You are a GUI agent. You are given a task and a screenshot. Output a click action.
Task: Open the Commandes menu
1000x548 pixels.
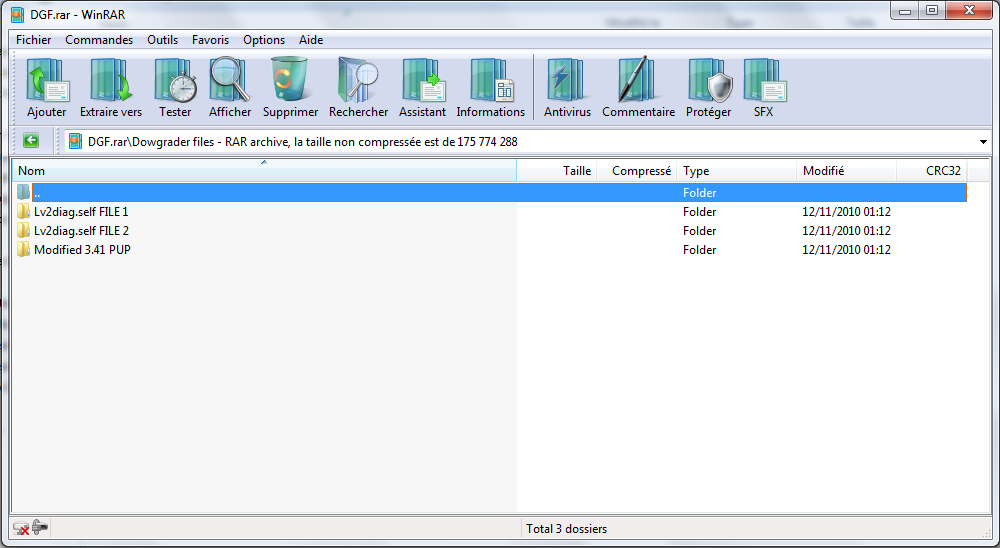[x=99, y=40]
